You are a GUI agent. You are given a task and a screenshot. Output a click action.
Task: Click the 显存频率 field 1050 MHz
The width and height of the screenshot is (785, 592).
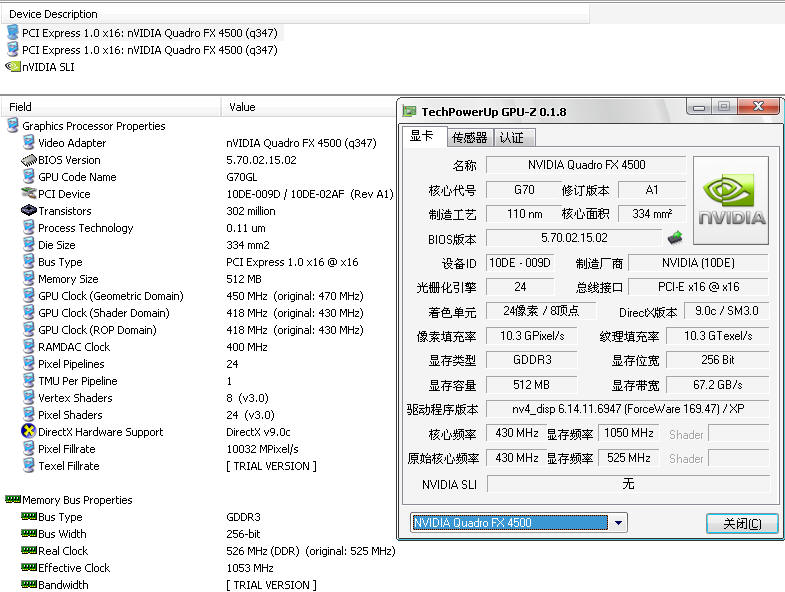[628, 433]
